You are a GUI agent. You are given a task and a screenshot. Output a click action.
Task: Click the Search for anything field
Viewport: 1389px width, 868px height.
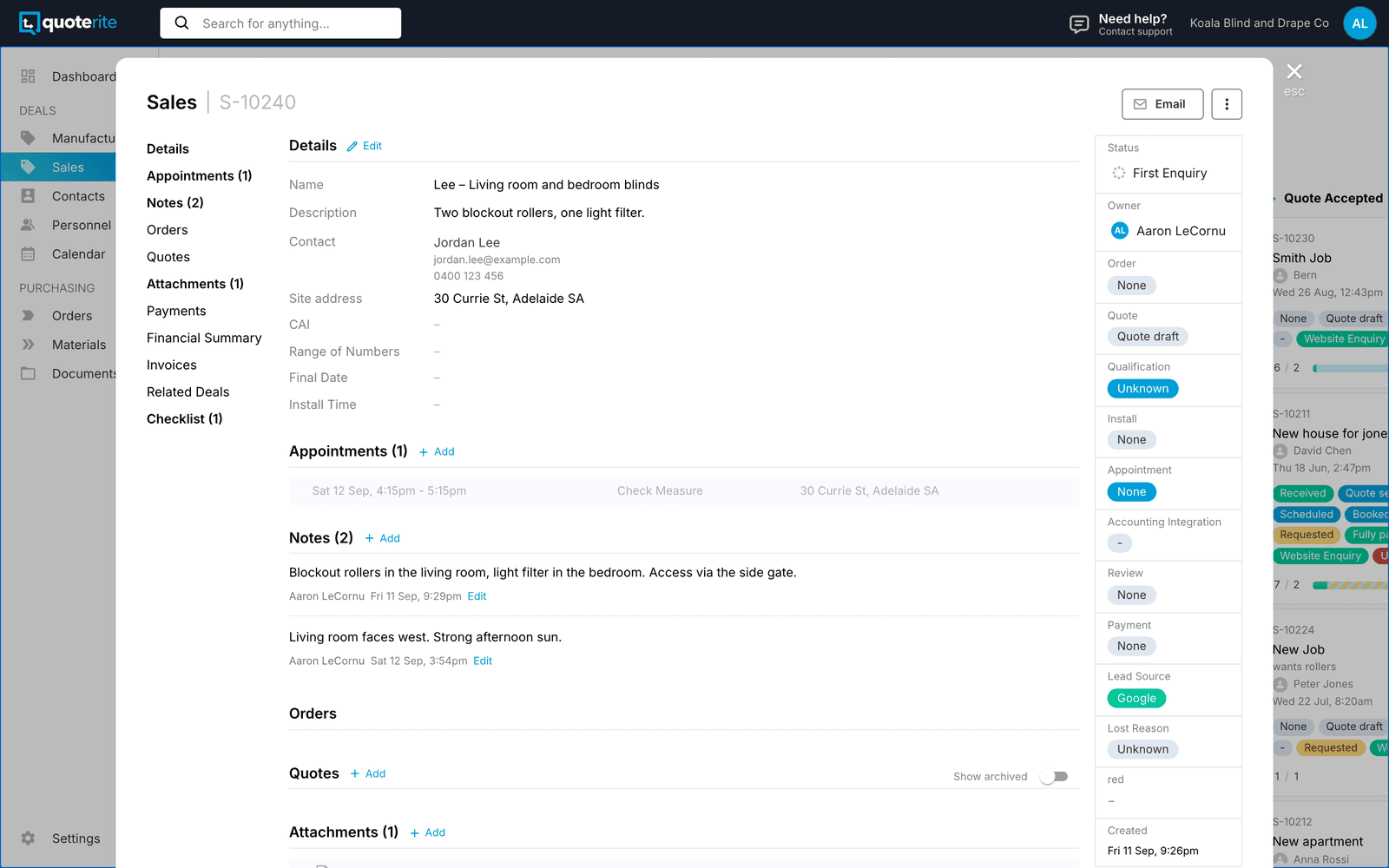coord(280,23)
